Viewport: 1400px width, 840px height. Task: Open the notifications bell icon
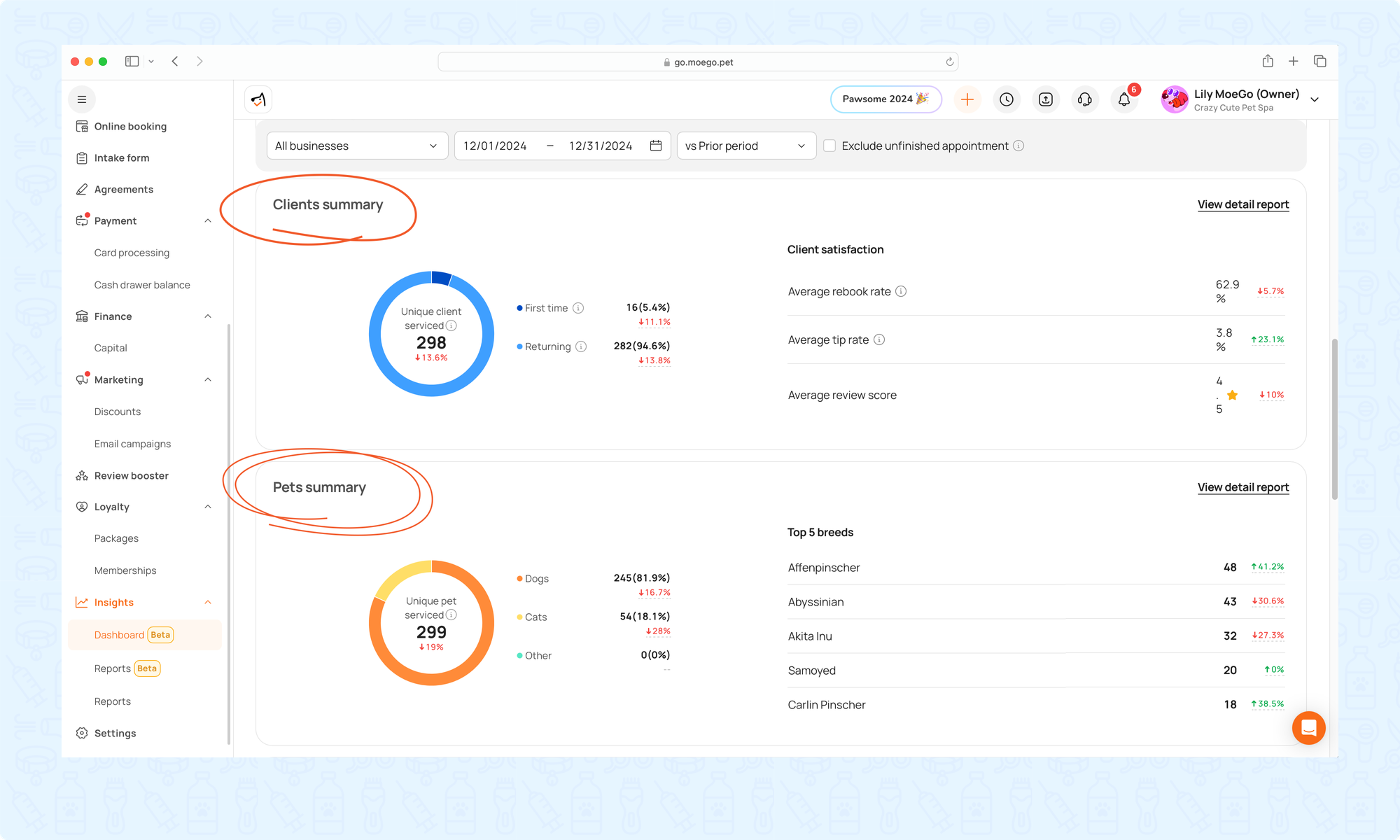1124,99
